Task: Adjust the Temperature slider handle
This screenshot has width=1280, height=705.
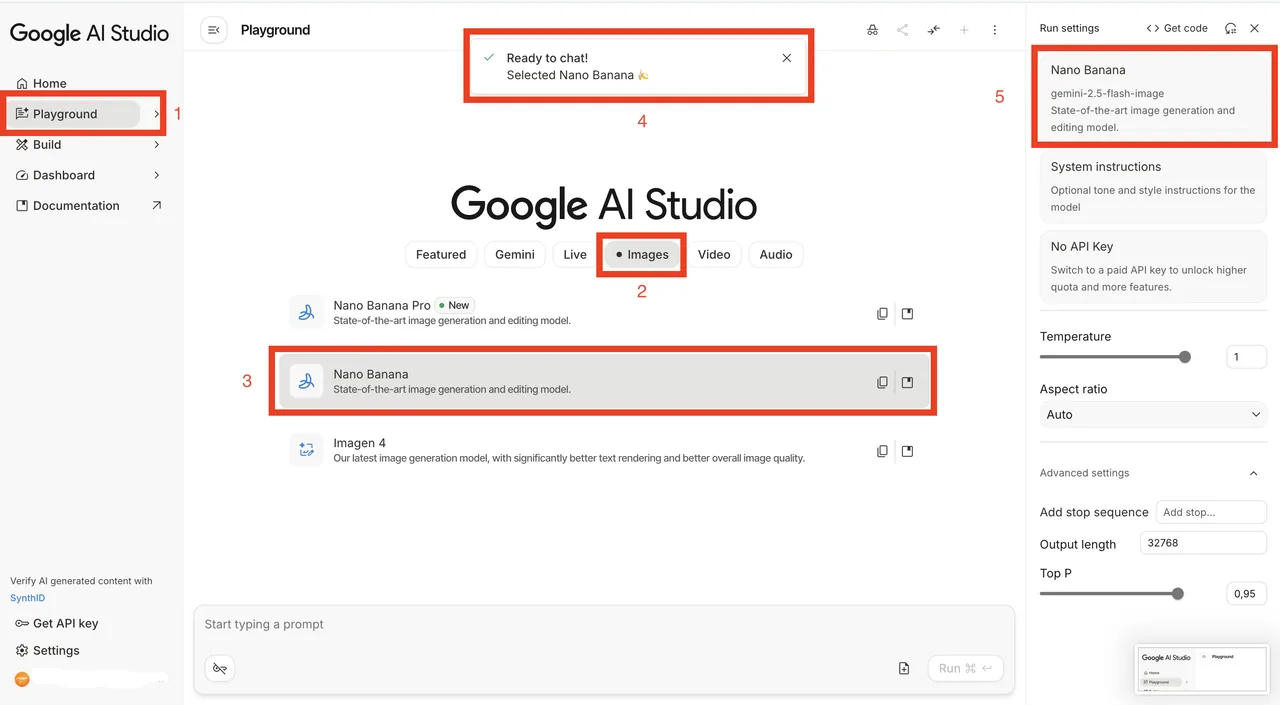Action: (1185, 357)
